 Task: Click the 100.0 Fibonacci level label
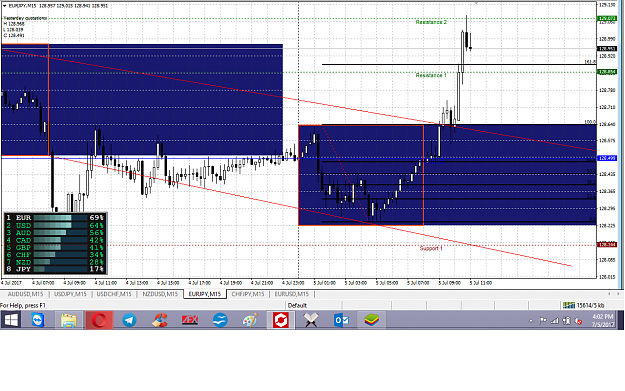[590, 122]
